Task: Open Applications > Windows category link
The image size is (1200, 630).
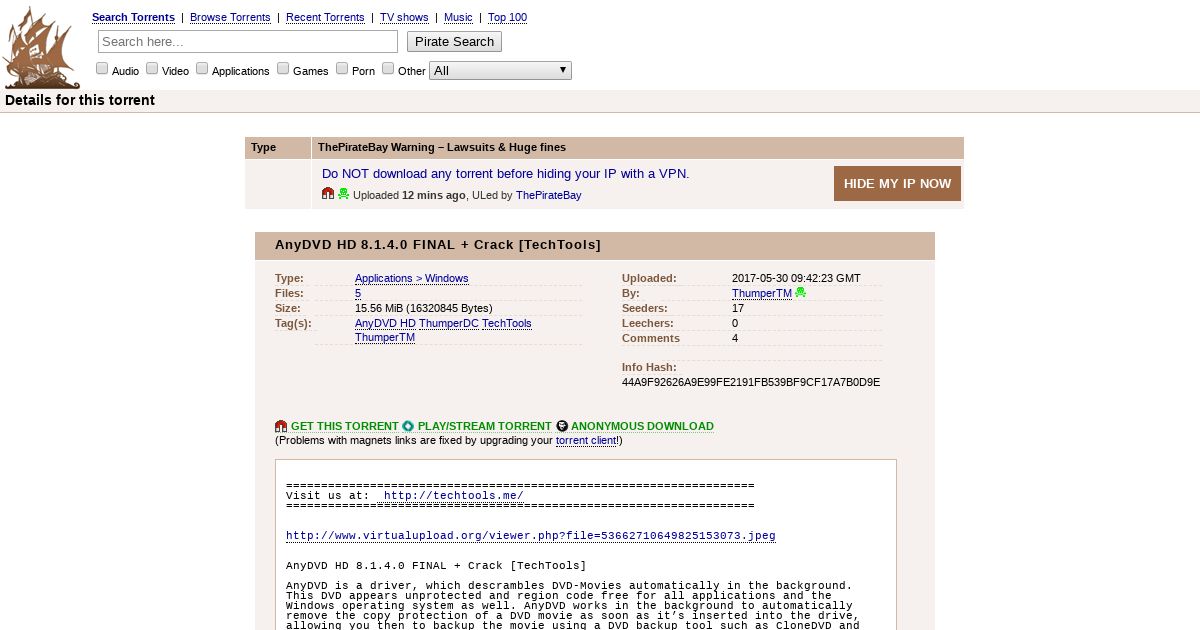Action: (x=411, y=278)
